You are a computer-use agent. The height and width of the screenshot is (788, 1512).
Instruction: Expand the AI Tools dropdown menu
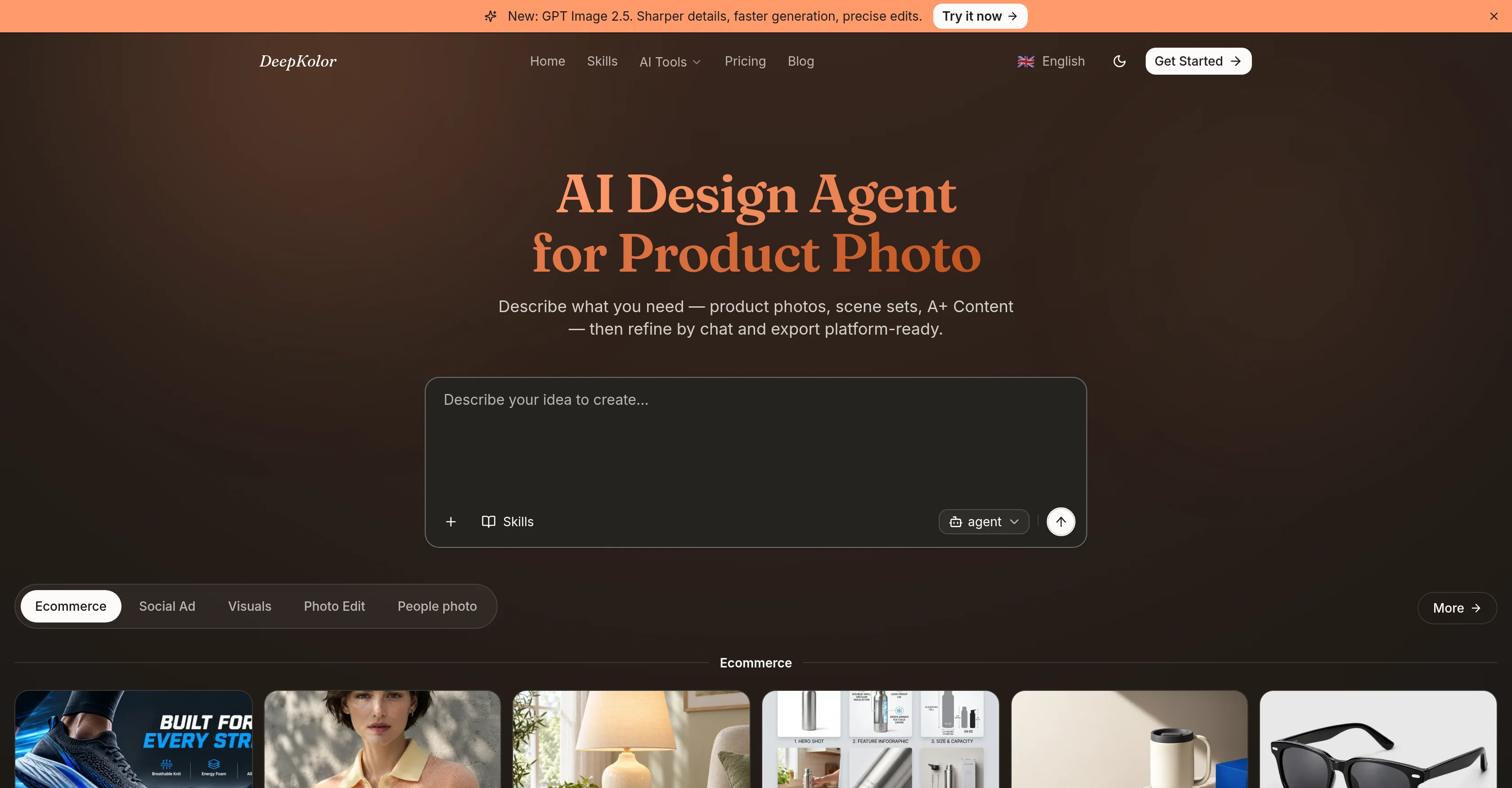click(670, 62)
